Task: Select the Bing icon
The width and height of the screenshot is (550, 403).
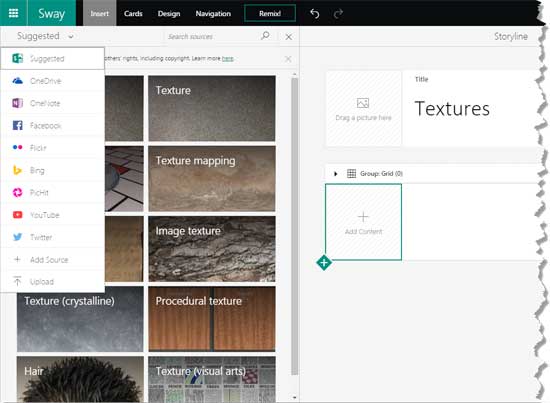Action: tap(17, 170)
